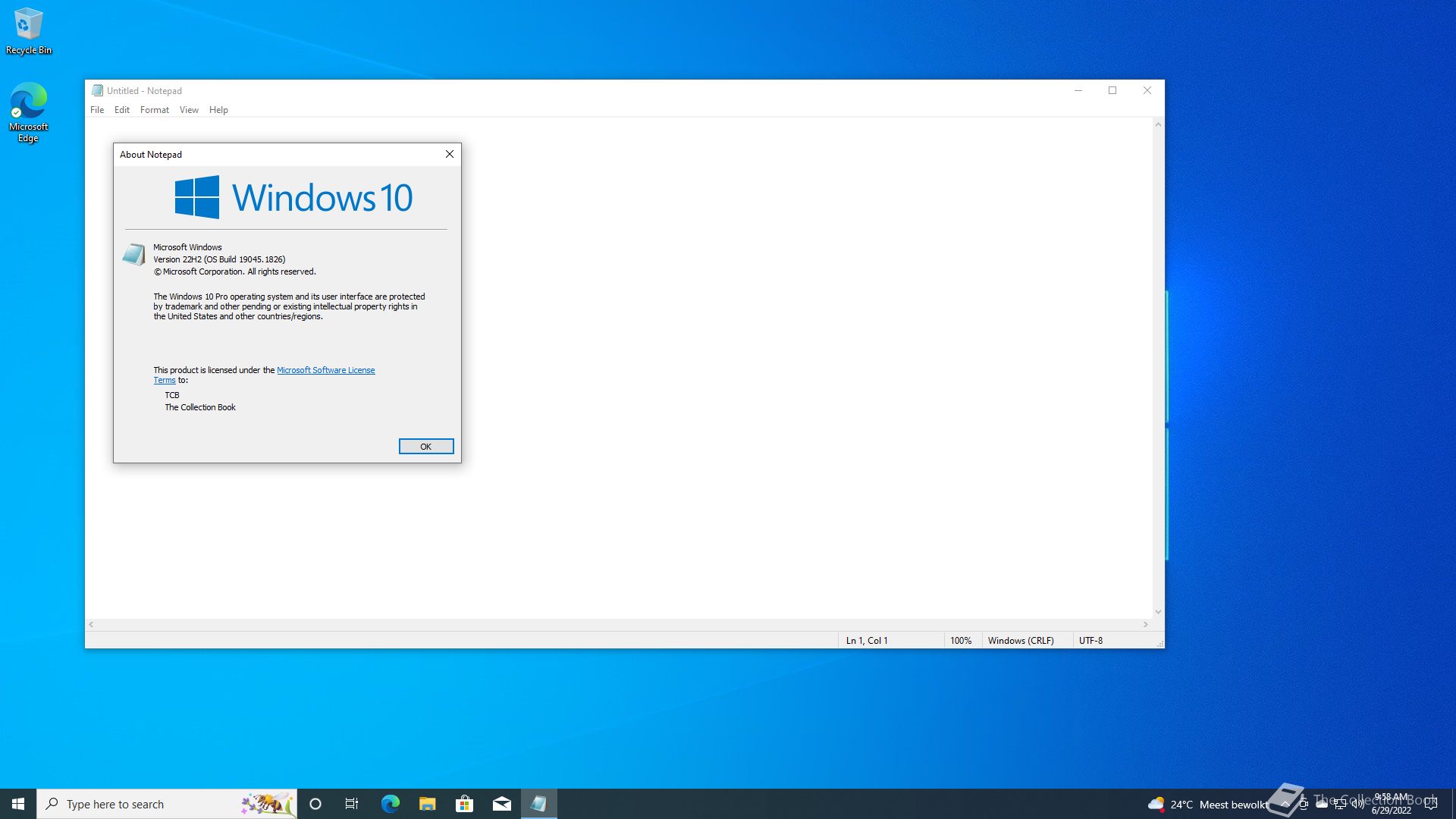This screenshot has height=819, width=1456.
Task: Click the taskbar clock showing 9:58 AM
Action: coord(1392,804)
